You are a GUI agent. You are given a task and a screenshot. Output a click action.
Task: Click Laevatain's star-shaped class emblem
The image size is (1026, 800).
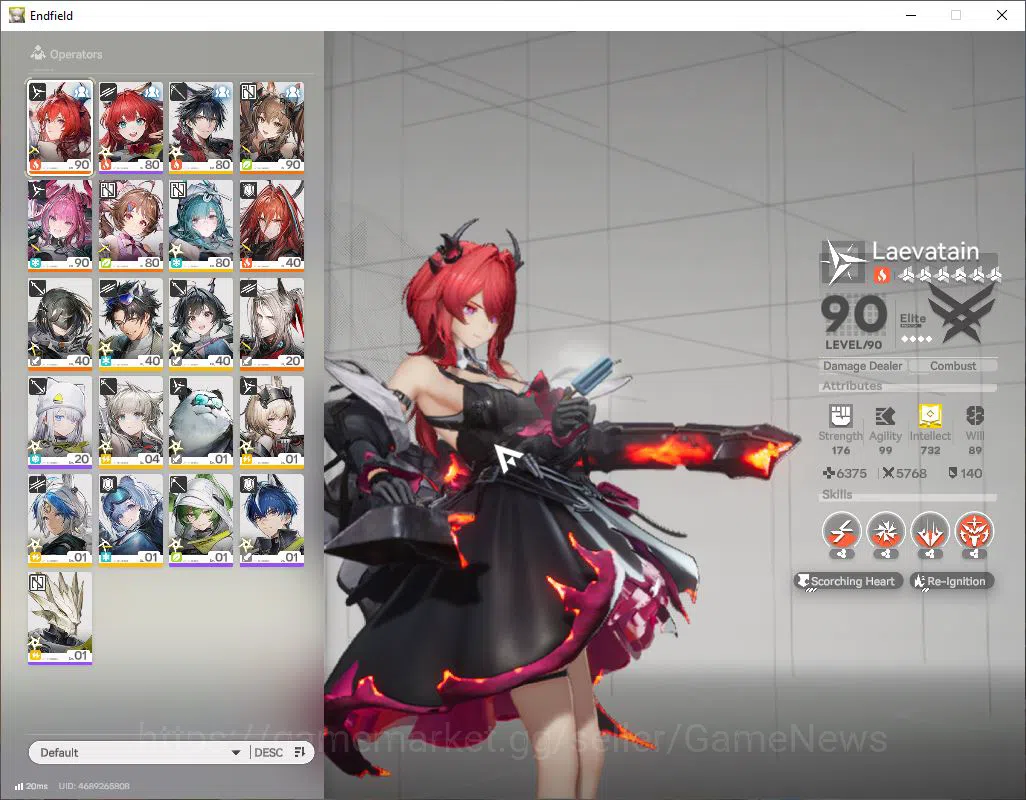click(x=841, y=262)
